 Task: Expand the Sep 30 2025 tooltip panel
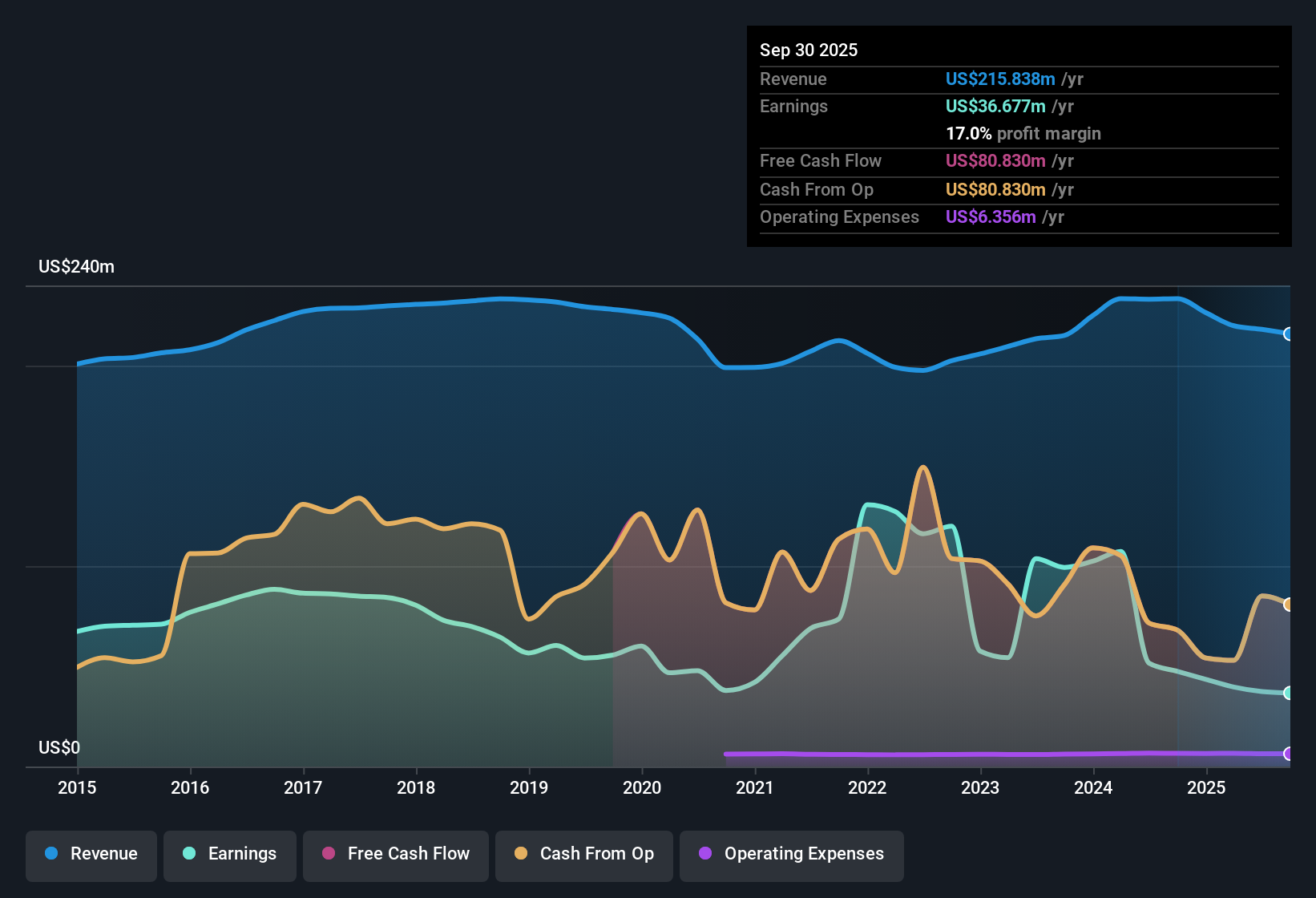(x=1018, y=136)
